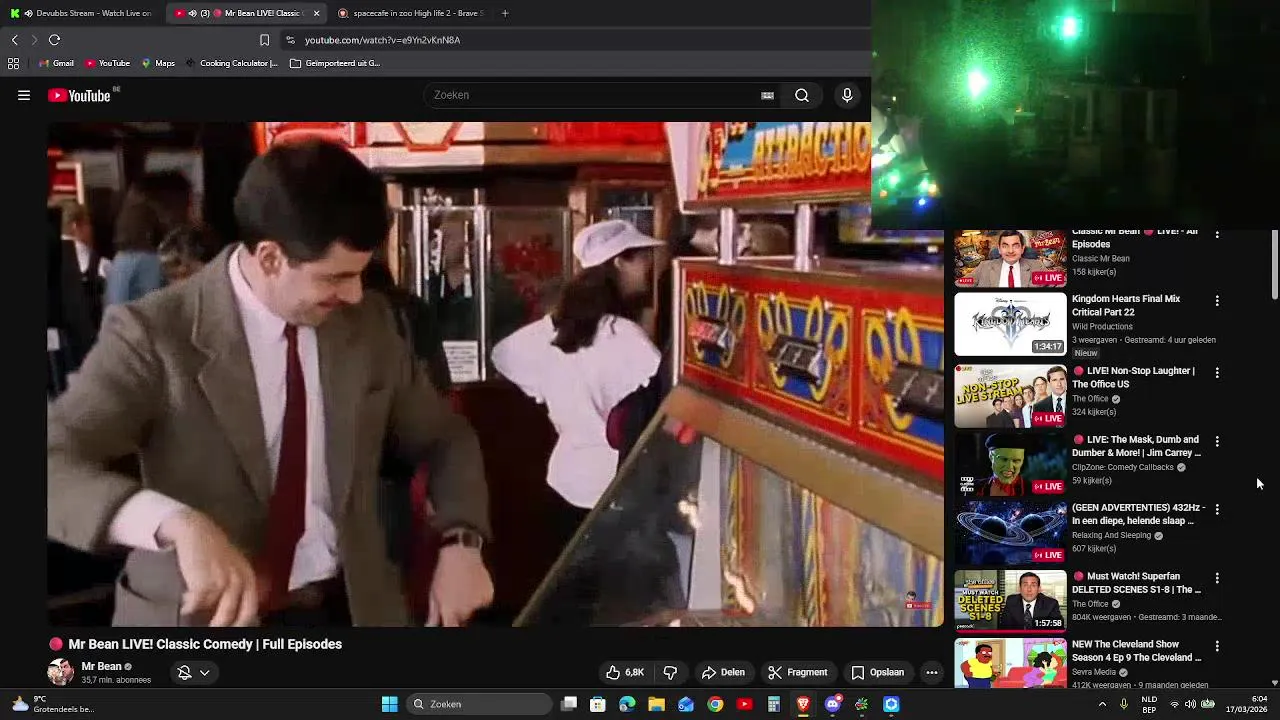
Task: Open YouTube bookmark
Action: (x=107, y=63)
